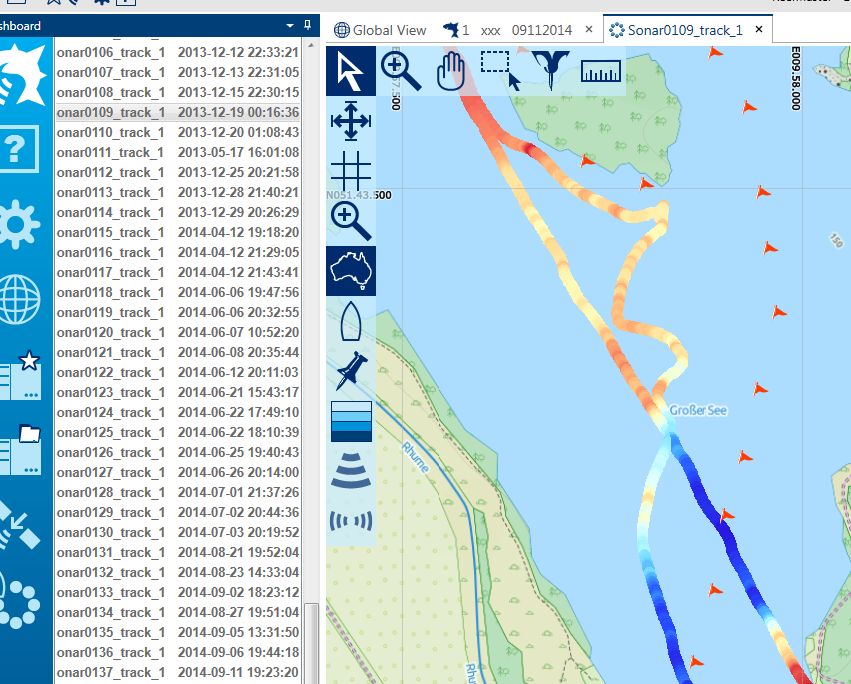The width and height of the screenshot is (851, 684).
Task: Select the arrow pointer tool
Action: [351, 71]
